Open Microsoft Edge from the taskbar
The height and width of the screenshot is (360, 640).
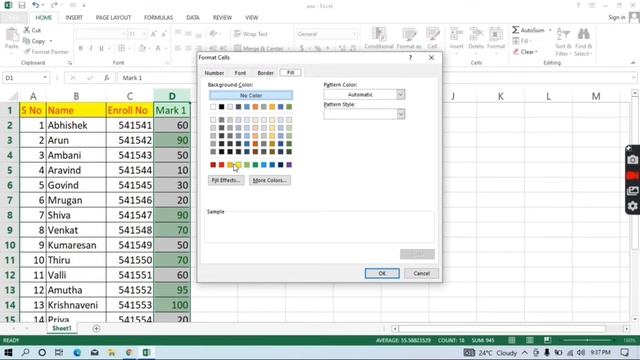77,352
